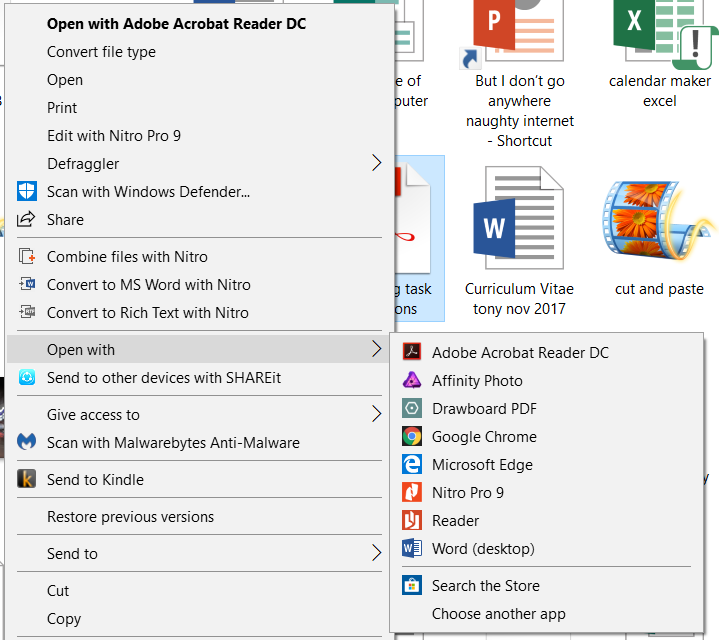The image size is (721, 640).
Task: Expand the Defraggler submenu arrow
Action: pyautogui.click(x=377, y=163)
